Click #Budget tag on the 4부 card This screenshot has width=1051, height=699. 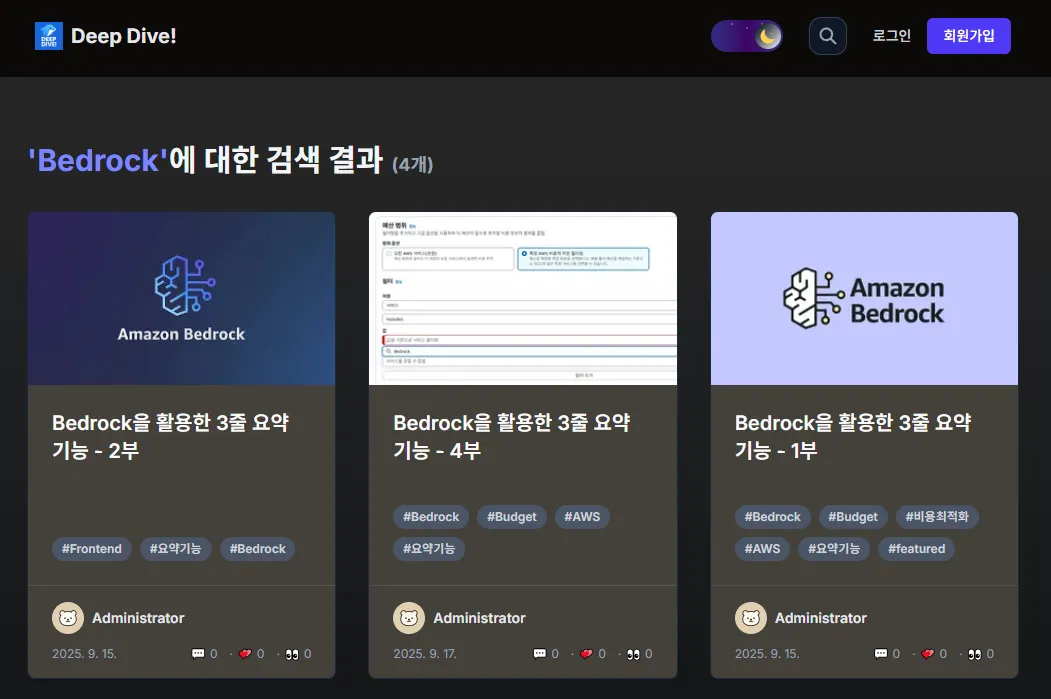[x=512, y=517]
